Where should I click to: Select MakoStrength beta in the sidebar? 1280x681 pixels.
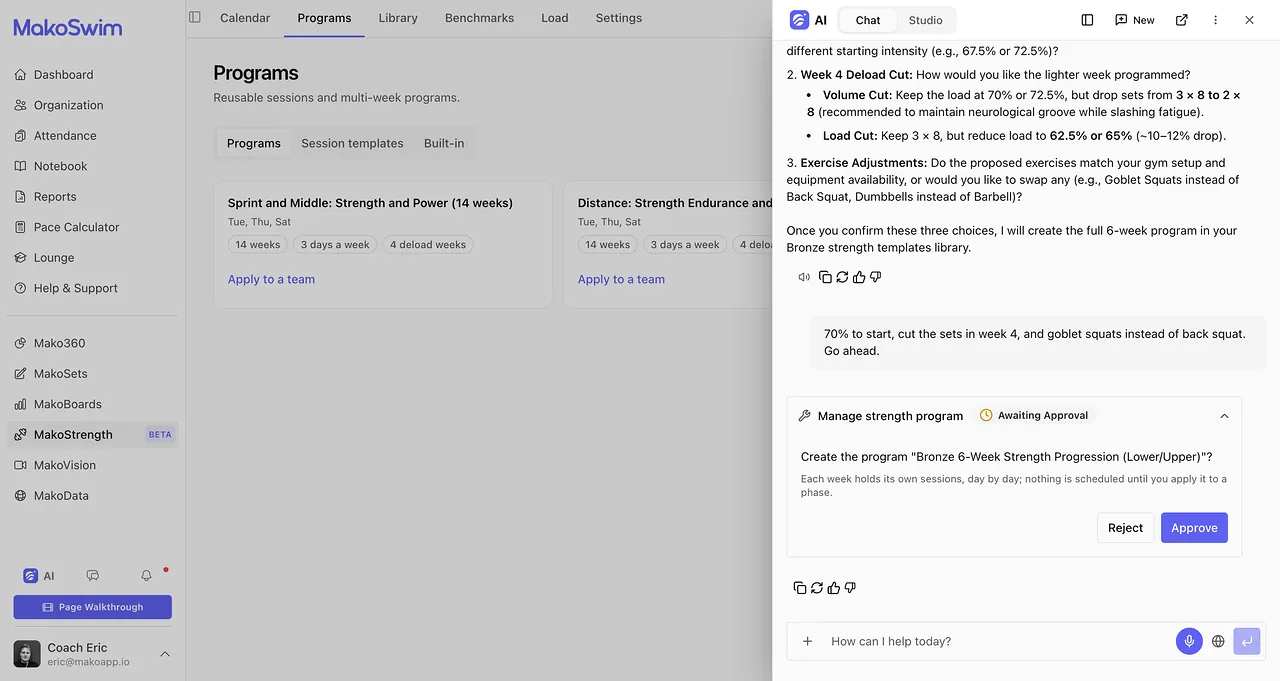(92, 435)
